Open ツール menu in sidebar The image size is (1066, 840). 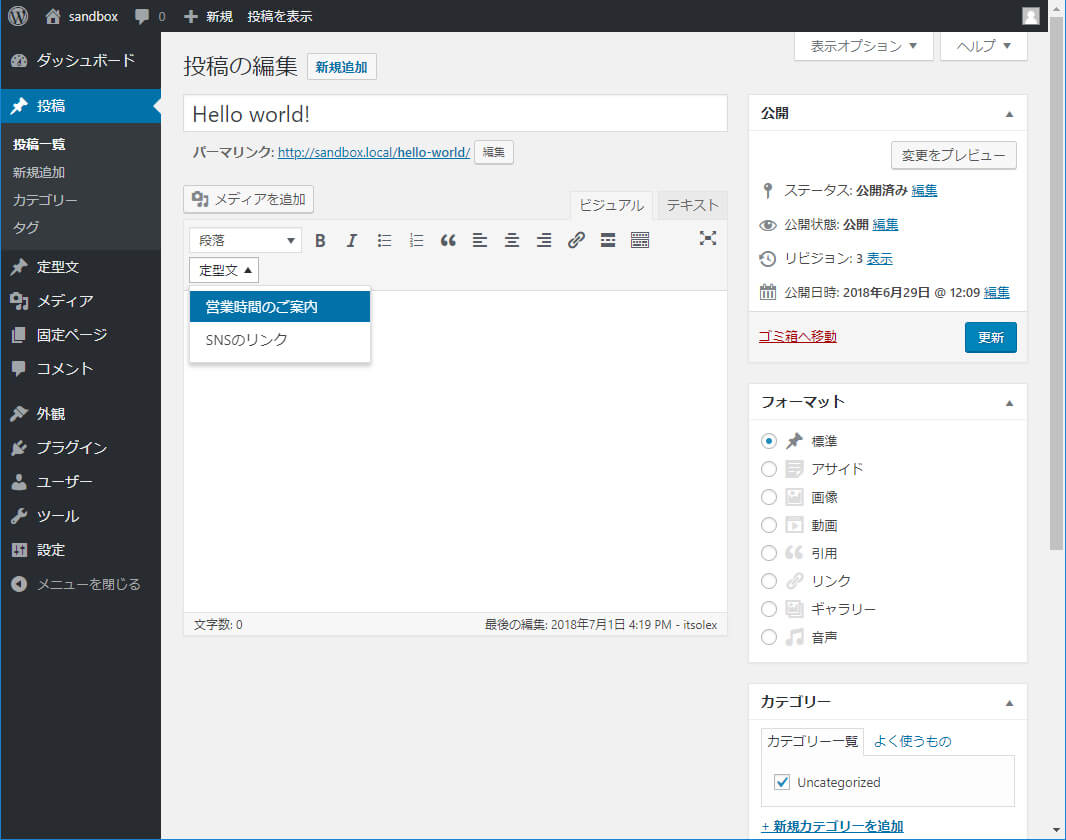coord(80,516)
